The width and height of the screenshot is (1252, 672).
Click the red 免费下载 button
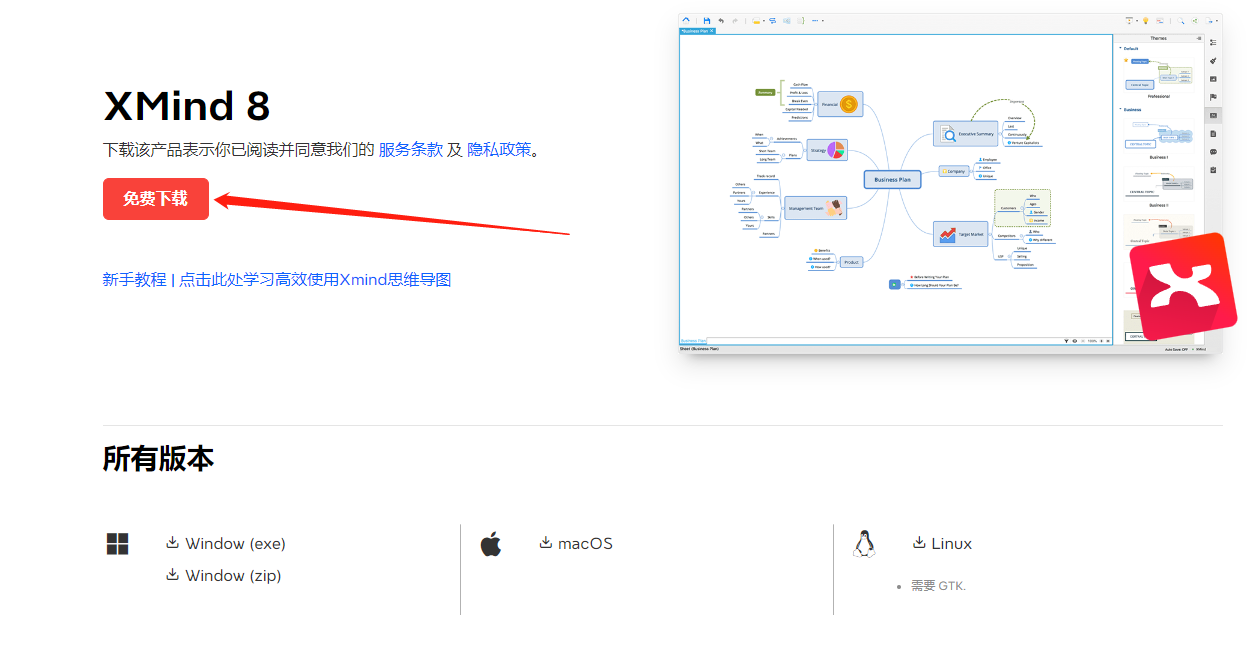coord(156,199)
